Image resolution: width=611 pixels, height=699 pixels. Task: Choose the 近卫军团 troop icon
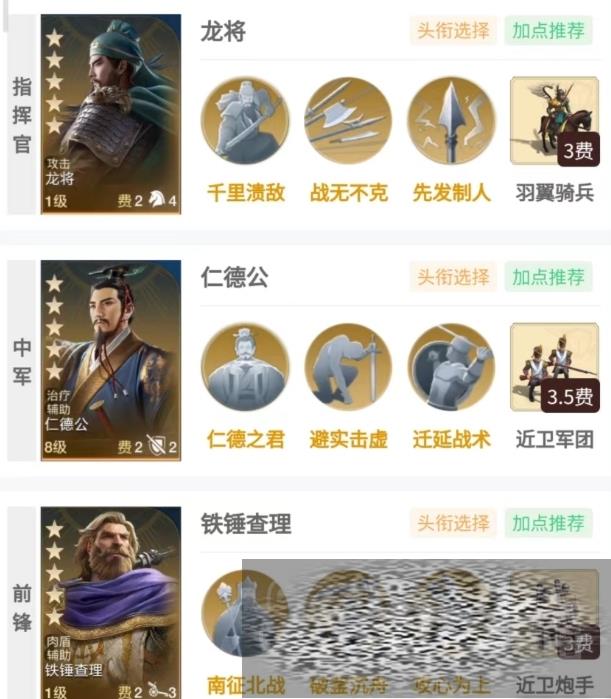(554, 367)
